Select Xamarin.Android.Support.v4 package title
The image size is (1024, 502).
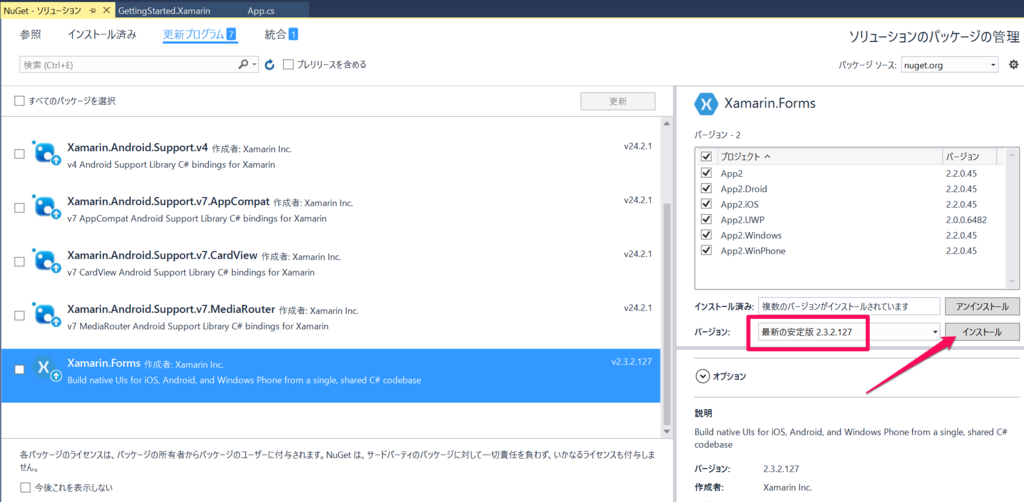coord(137,148)
